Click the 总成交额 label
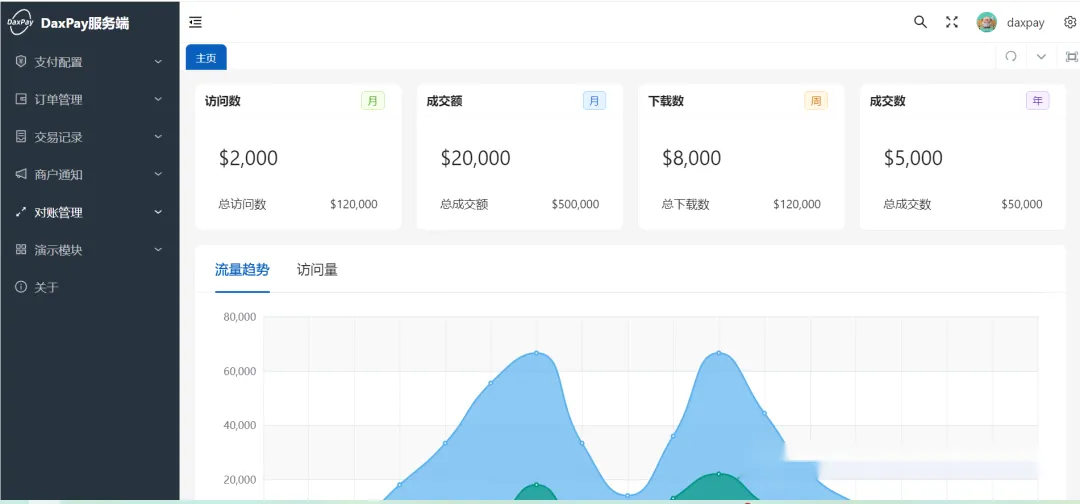1080x504 pixels. click(x=464, y=204)
